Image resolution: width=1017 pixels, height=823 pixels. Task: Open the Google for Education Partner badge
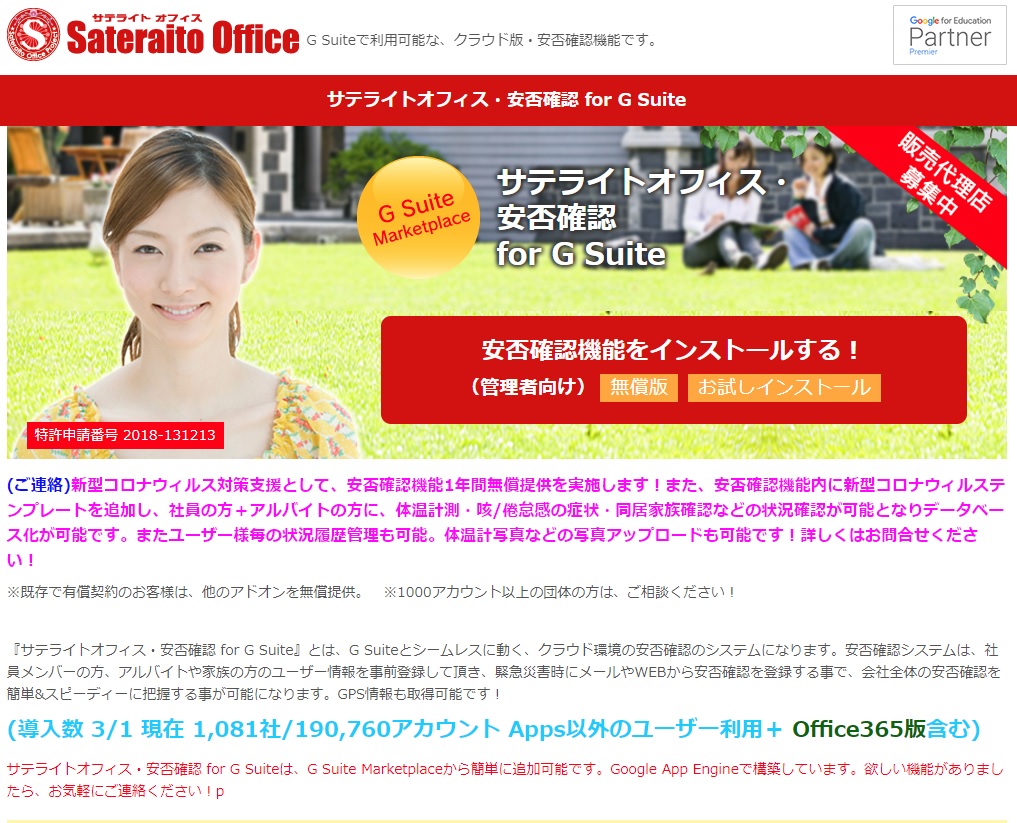click(x=950, y=35)
